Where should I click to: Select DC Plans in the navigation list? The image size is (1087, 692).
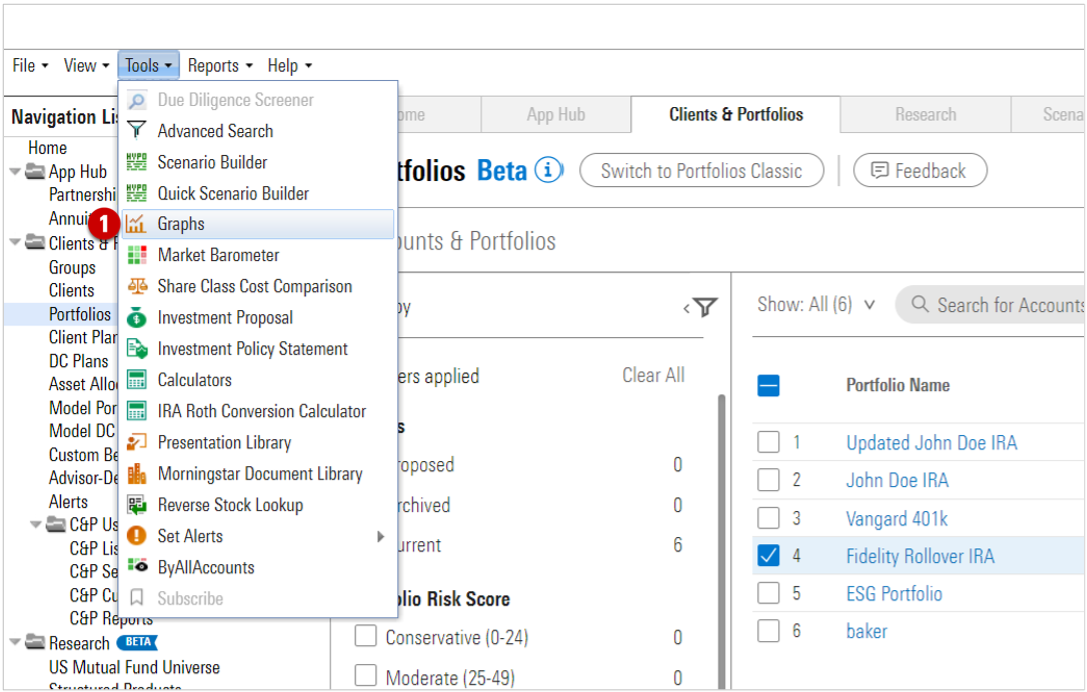click(x=78, y=361)
